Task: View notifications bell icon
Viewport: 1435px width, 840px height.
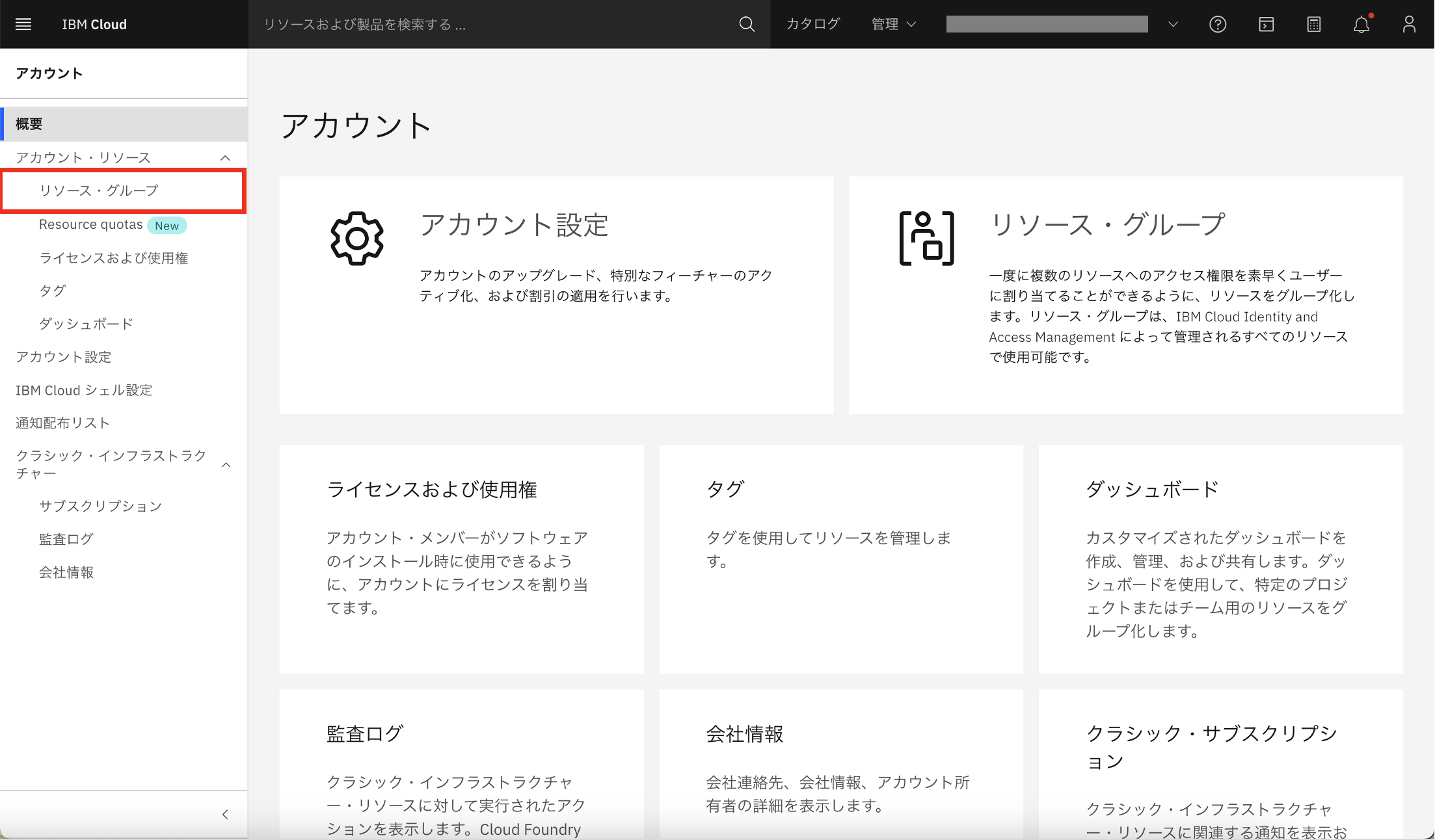Action: point(1361,24)
